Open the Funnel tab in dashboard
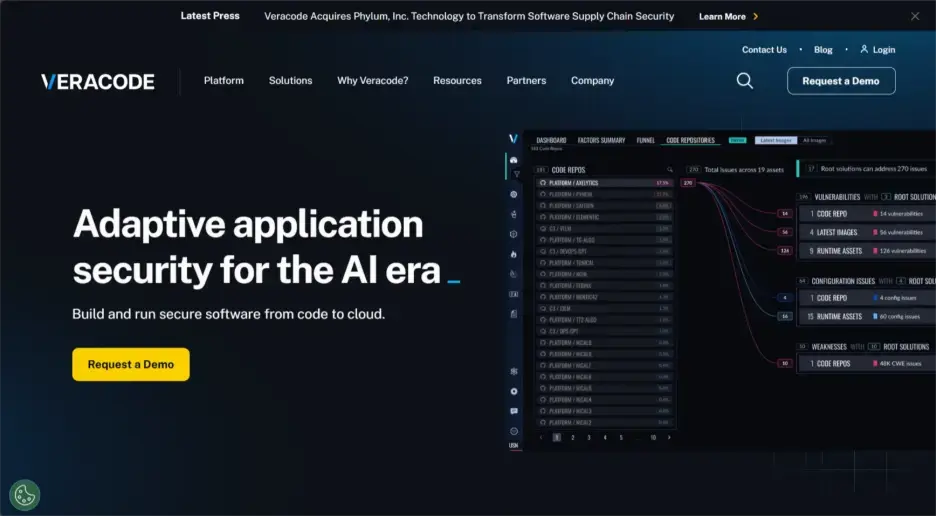Image resolution: width=936 pixels, height=516 pixels. point(645,140)
